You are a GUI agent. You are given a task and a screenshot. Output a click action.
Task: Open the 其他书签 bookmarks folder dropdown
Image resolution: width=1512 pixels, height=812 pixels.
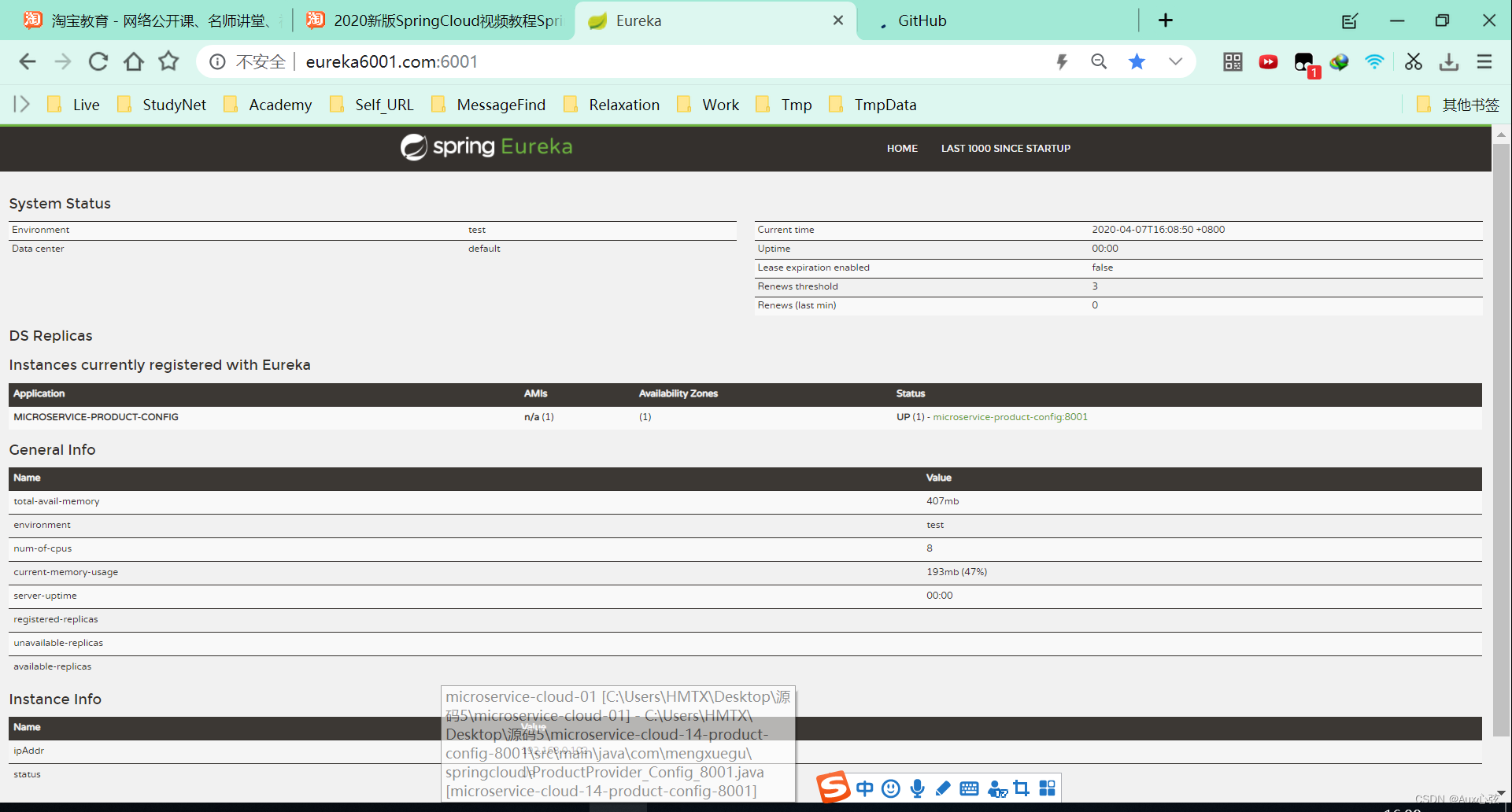point(1466,104)
